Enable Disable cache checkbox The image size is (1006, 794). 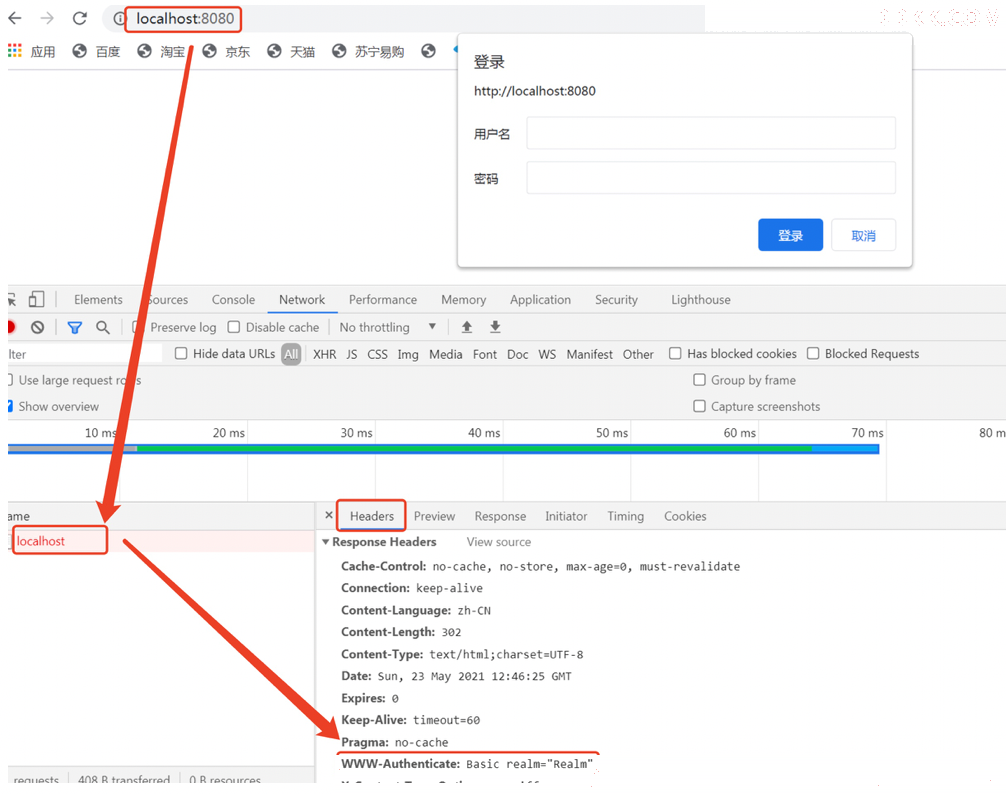click(234, 327)
